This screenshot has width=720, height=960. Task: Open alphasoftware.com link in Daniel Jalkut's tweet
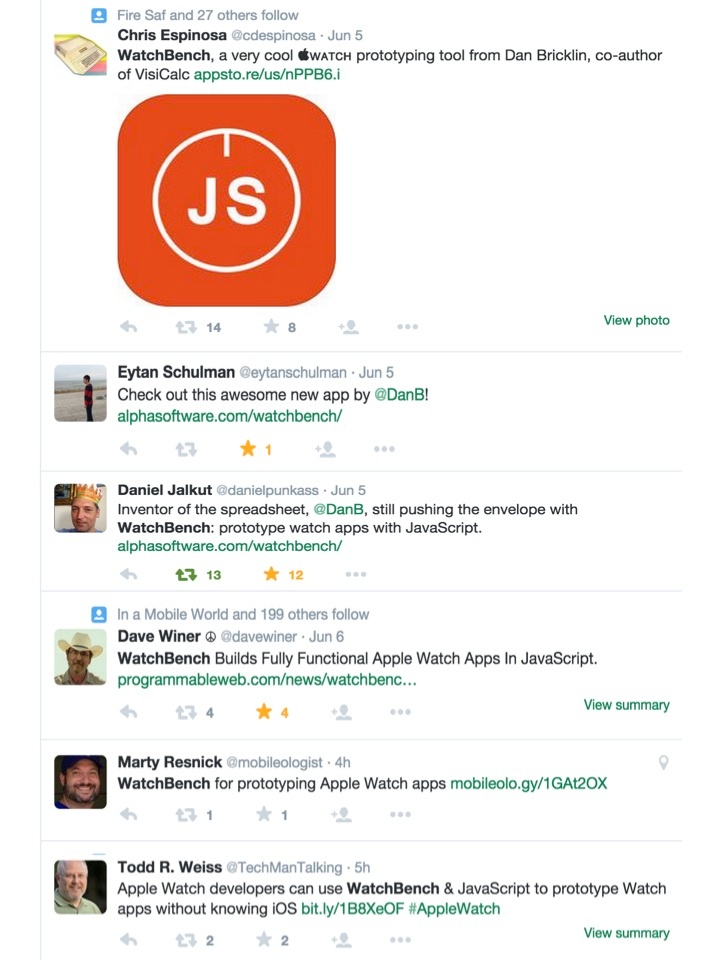[230, 546]
